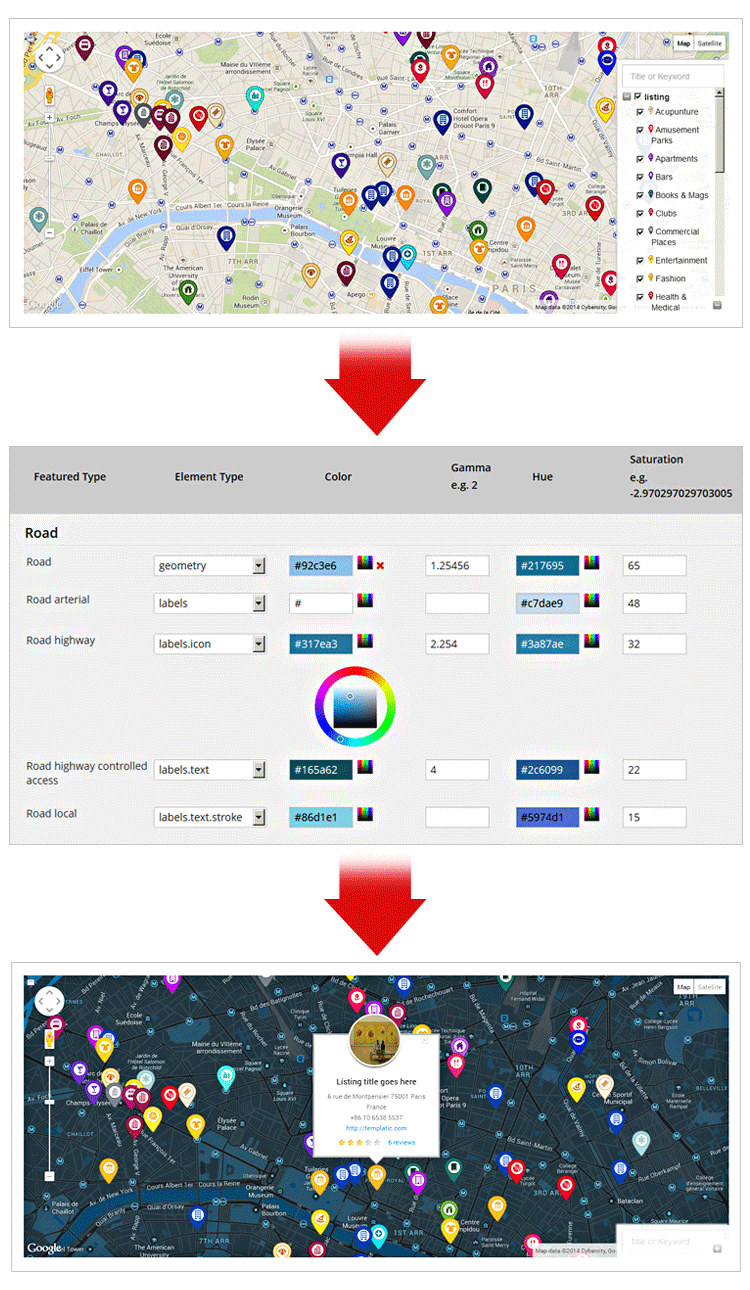This screenshot has height=1290, width=750.
Task: Collapse the listing category tree
Action: click(627, 97)
